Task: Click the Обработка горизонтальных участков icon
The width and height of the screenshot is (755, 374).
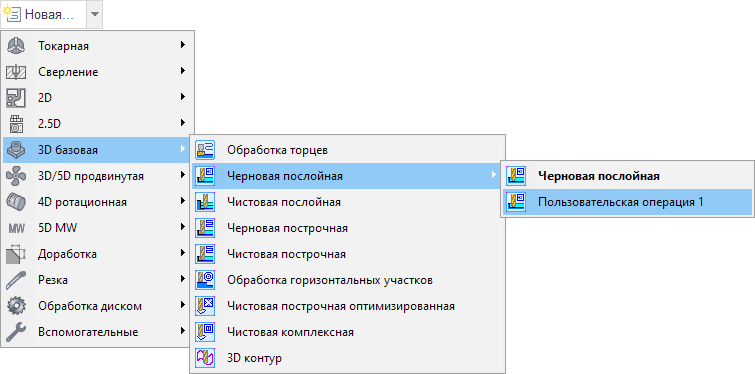Action: 205,280
